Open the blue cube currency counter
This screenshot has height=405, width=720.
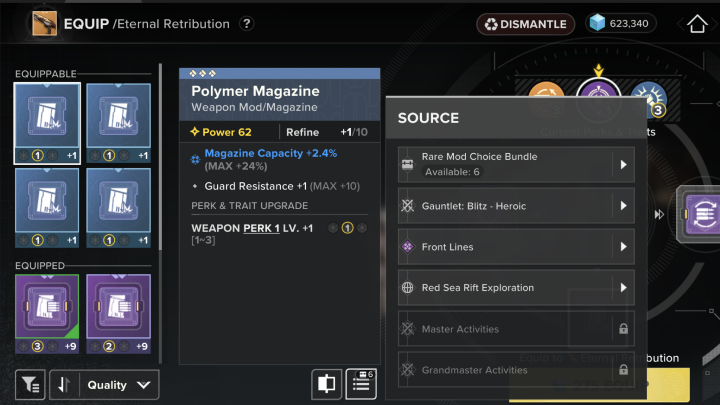click(x=620, y=23)
